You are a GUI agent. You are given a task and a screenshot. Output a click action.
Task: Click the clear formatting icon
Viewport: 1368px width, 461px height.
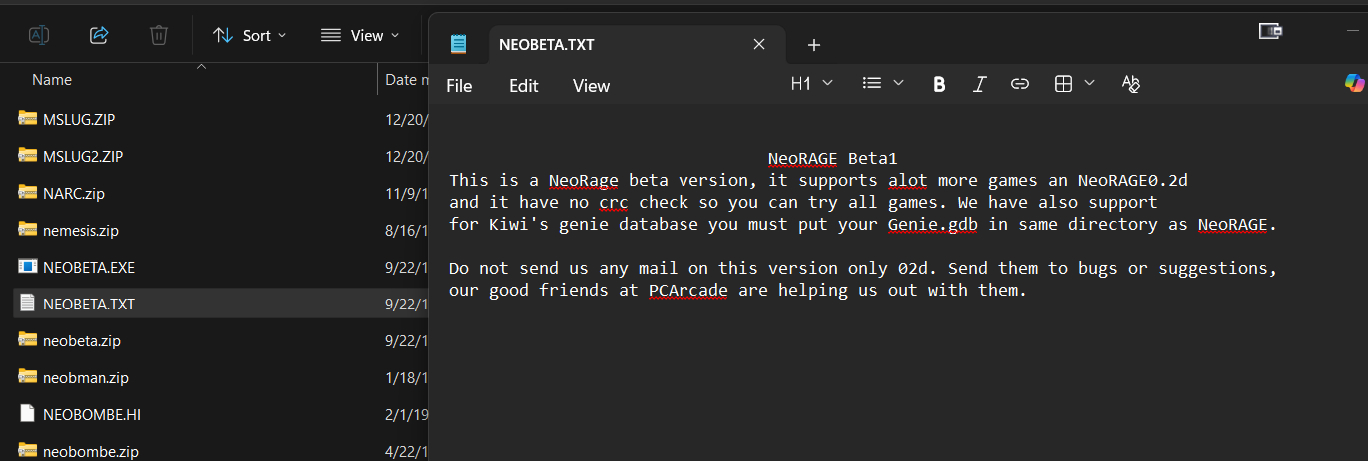pyautogui.click(x=1131, y=84)
